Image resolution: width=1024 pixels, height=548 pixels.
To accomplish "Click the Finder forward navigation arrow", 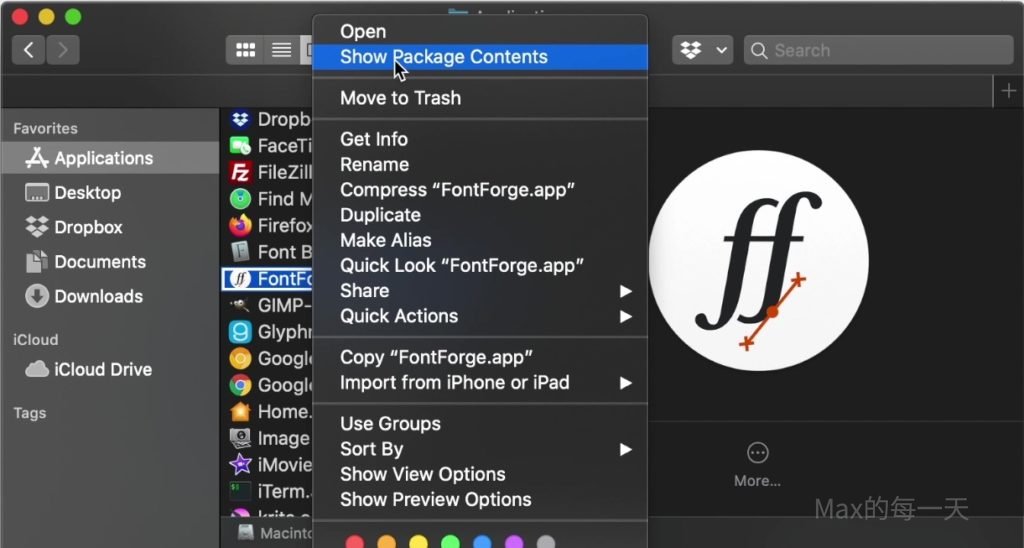I will 63,50.
